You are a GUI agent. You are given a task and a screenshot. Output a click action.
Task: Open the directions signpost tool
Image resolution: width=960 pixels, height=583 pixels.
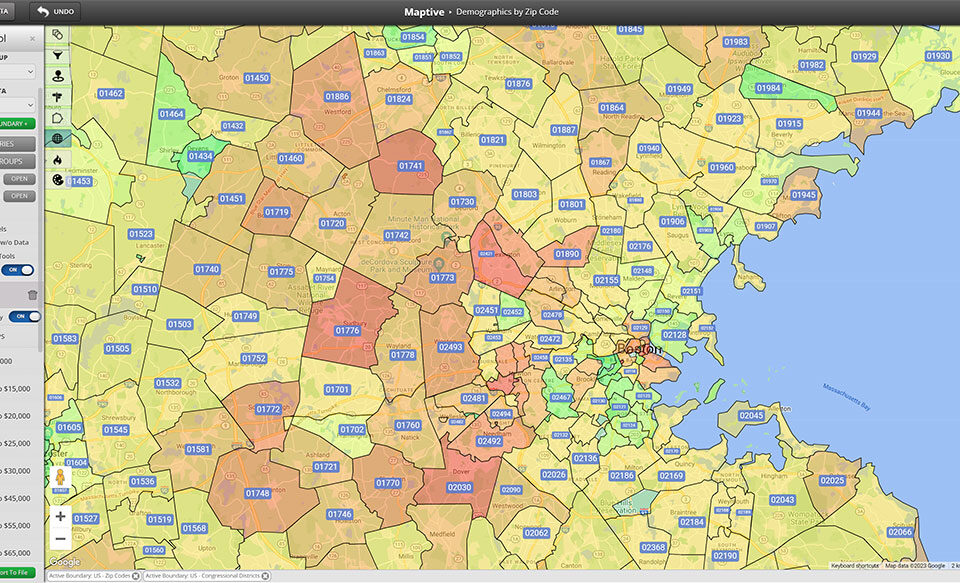(x=58, y=96)
